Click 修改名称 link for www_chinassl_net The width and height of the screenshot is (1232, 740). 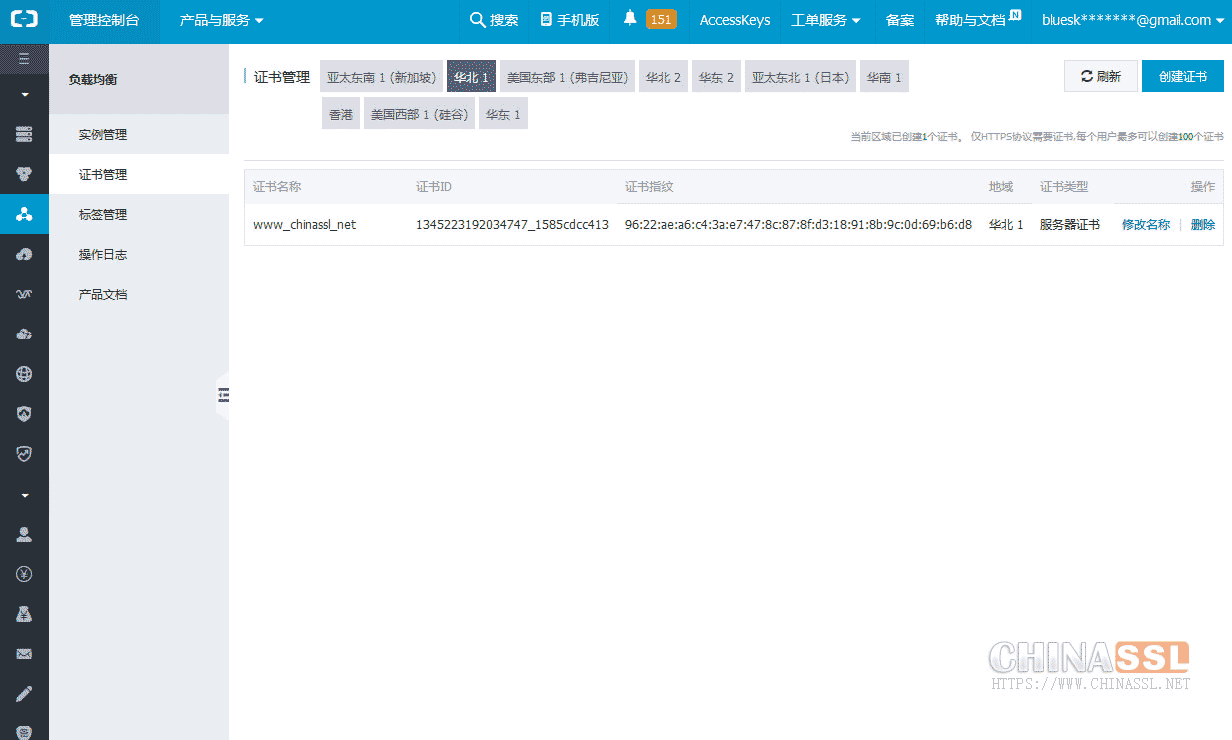[x=1145, y=225]
